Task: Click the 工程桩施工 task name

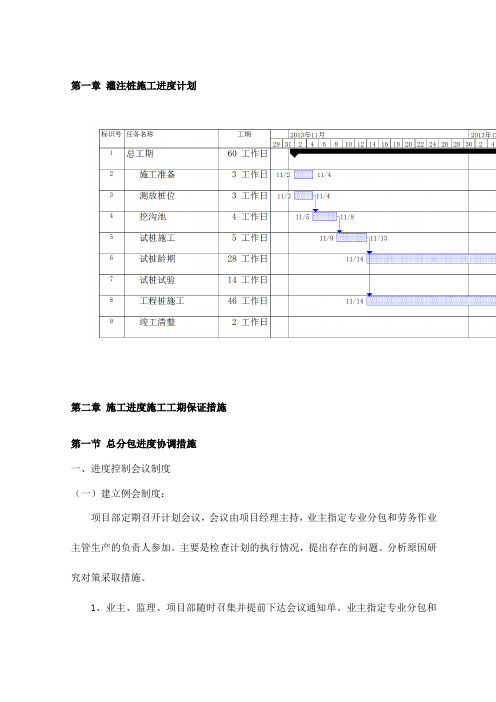Action: tap(162, 301)
